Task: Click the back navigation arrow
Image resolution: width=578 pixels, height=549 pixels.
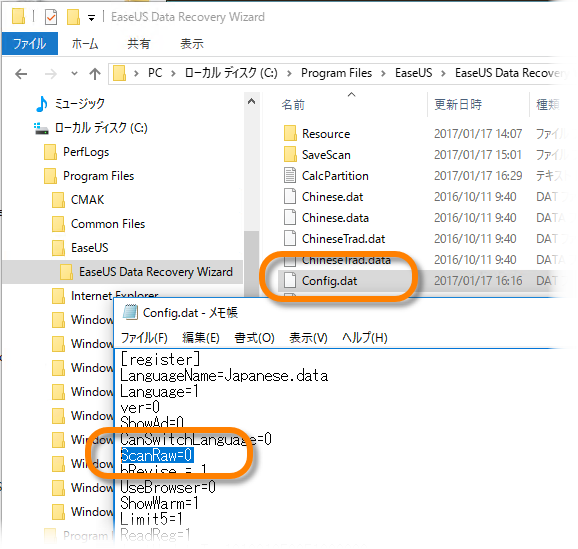Action: [21, 74]
